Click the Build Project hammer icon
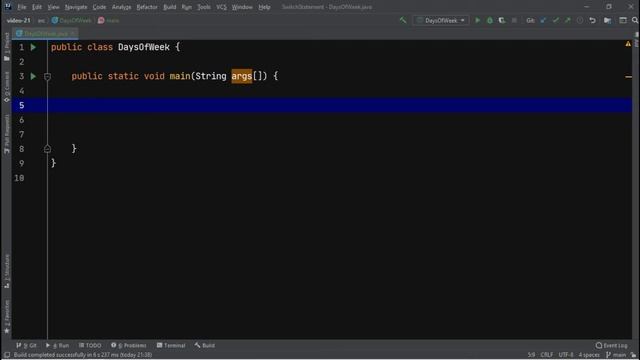The height and width of the screenshot is (360, 640). (x=403, y=20)
